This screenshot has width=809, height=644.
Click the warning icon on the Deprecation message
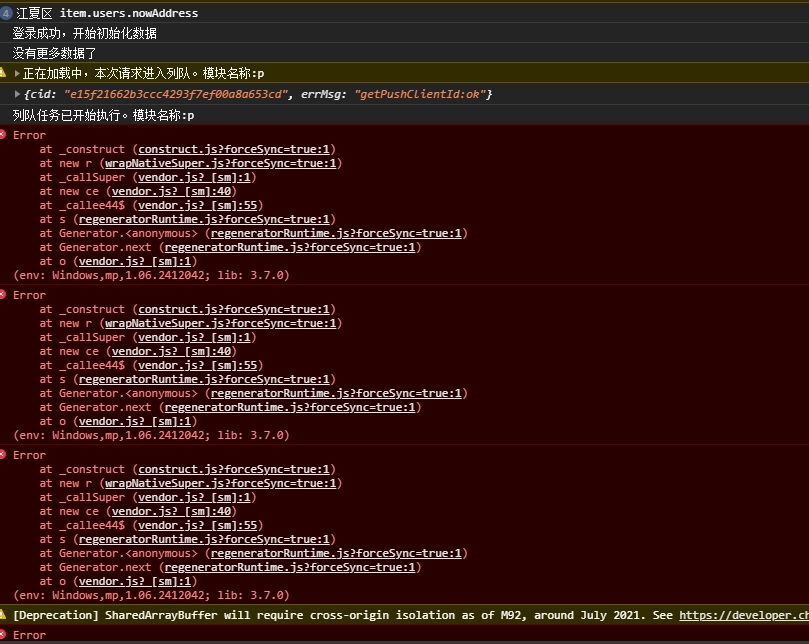[4, 615]
